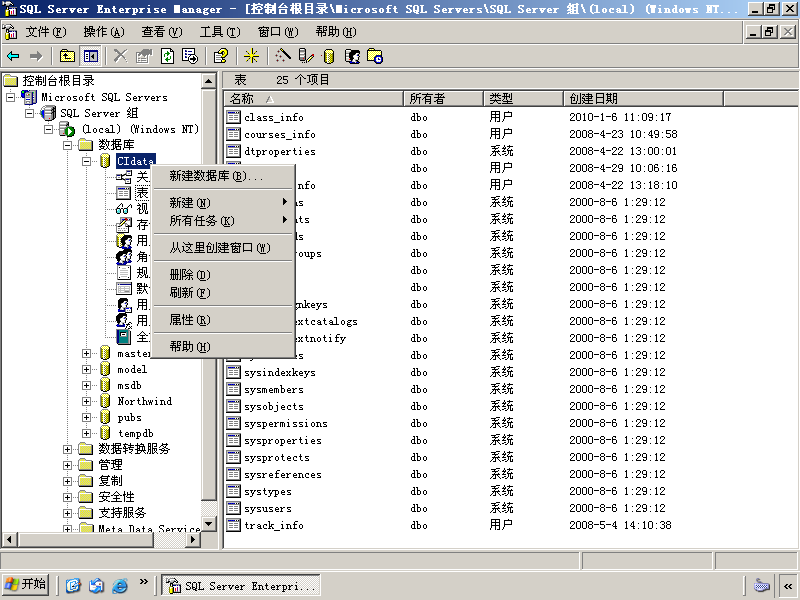Expand the Northwind database node

tap(86, 402)
